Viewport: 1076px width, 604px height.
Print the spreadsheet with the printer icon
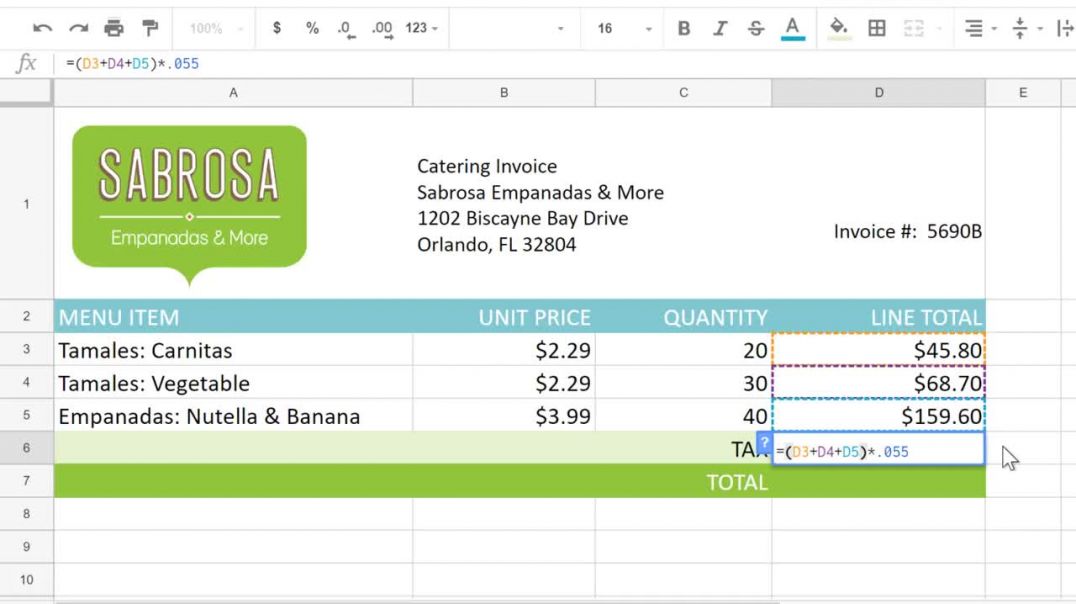pos(114,28)
